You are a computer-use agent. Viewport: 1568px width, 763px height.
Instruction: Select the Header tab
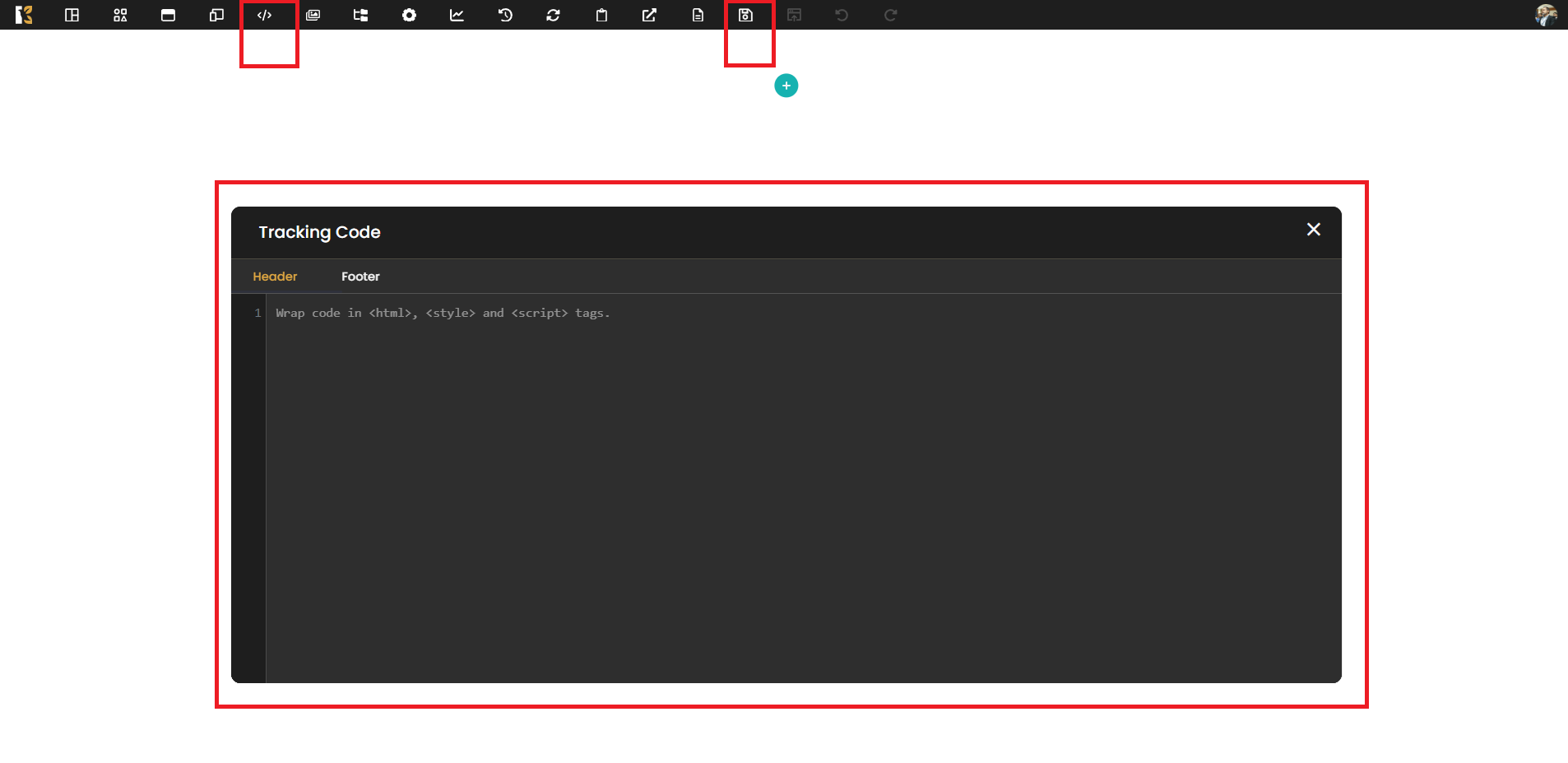click(275, 277)
